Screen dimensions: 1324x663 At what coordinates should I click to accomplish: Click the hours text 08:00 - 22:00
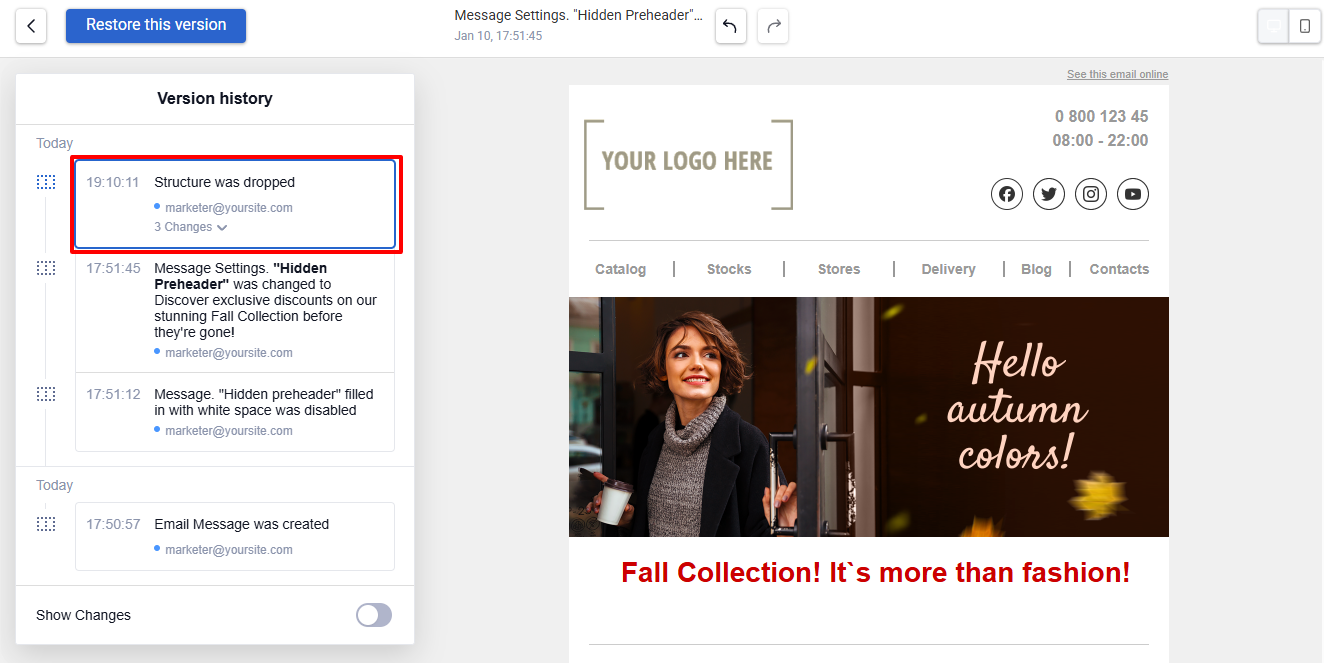click(x=1100, y=140)
